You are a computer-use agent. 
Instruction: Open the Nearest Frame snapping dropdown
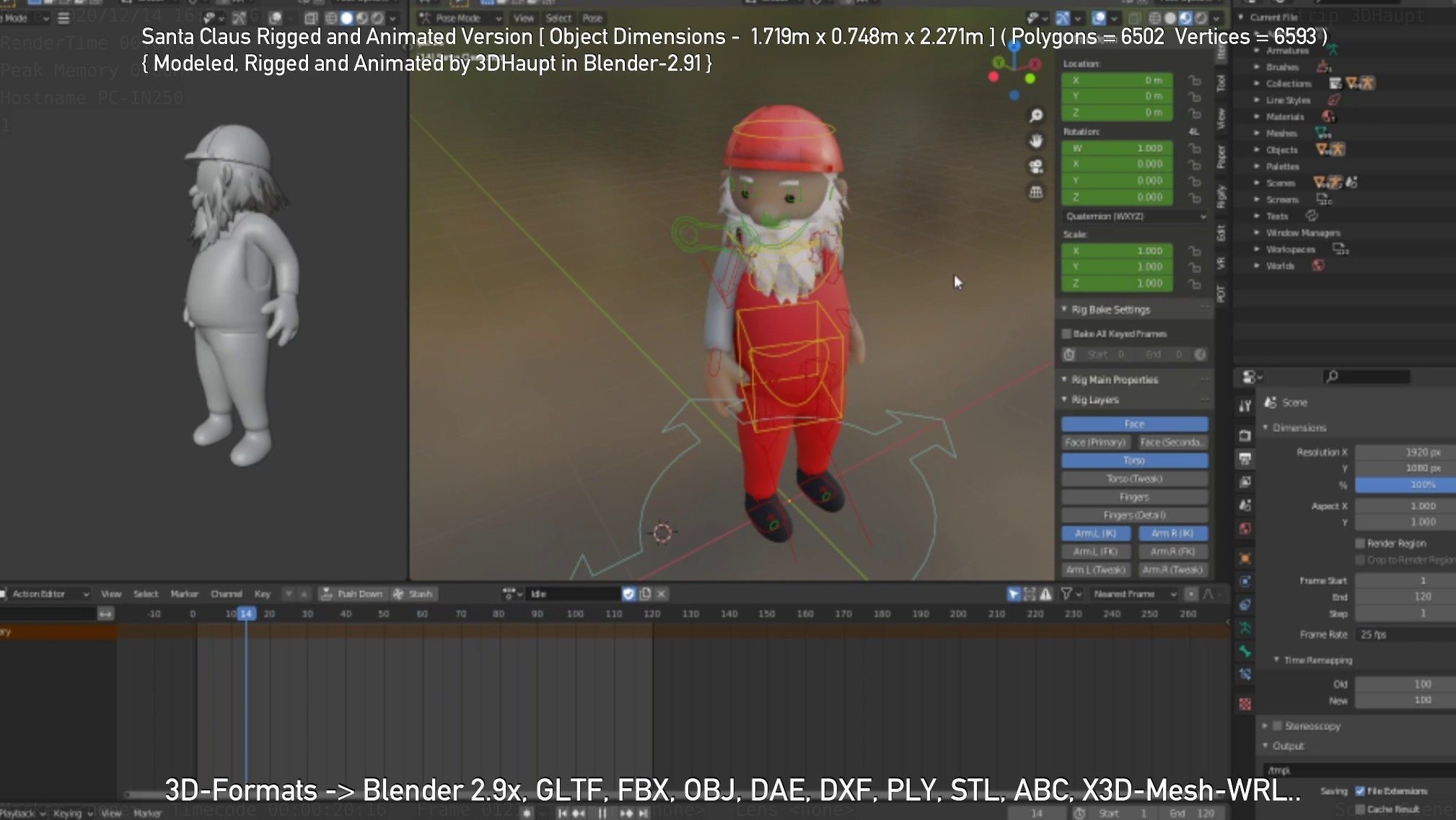pos(1135,593)
